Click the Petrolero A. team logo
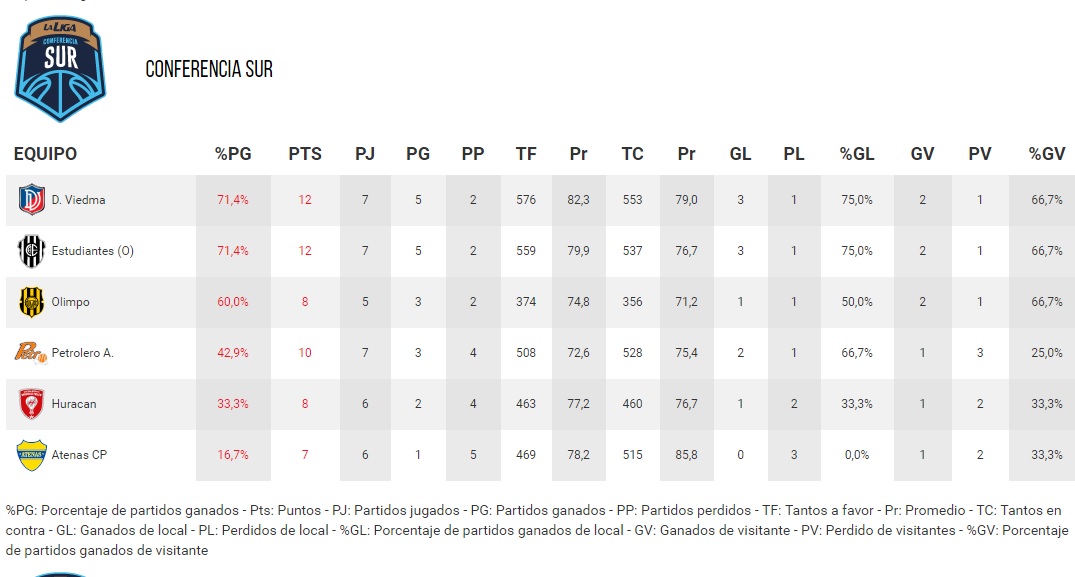 [x=32, y=353]
